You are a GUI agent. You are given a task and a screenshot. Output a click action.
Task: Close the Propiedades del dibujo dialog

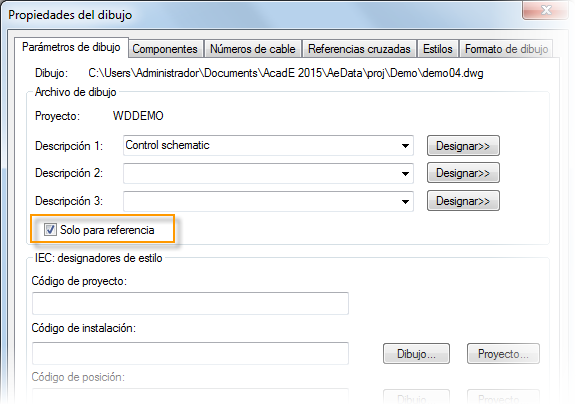(x=546, y=10)
